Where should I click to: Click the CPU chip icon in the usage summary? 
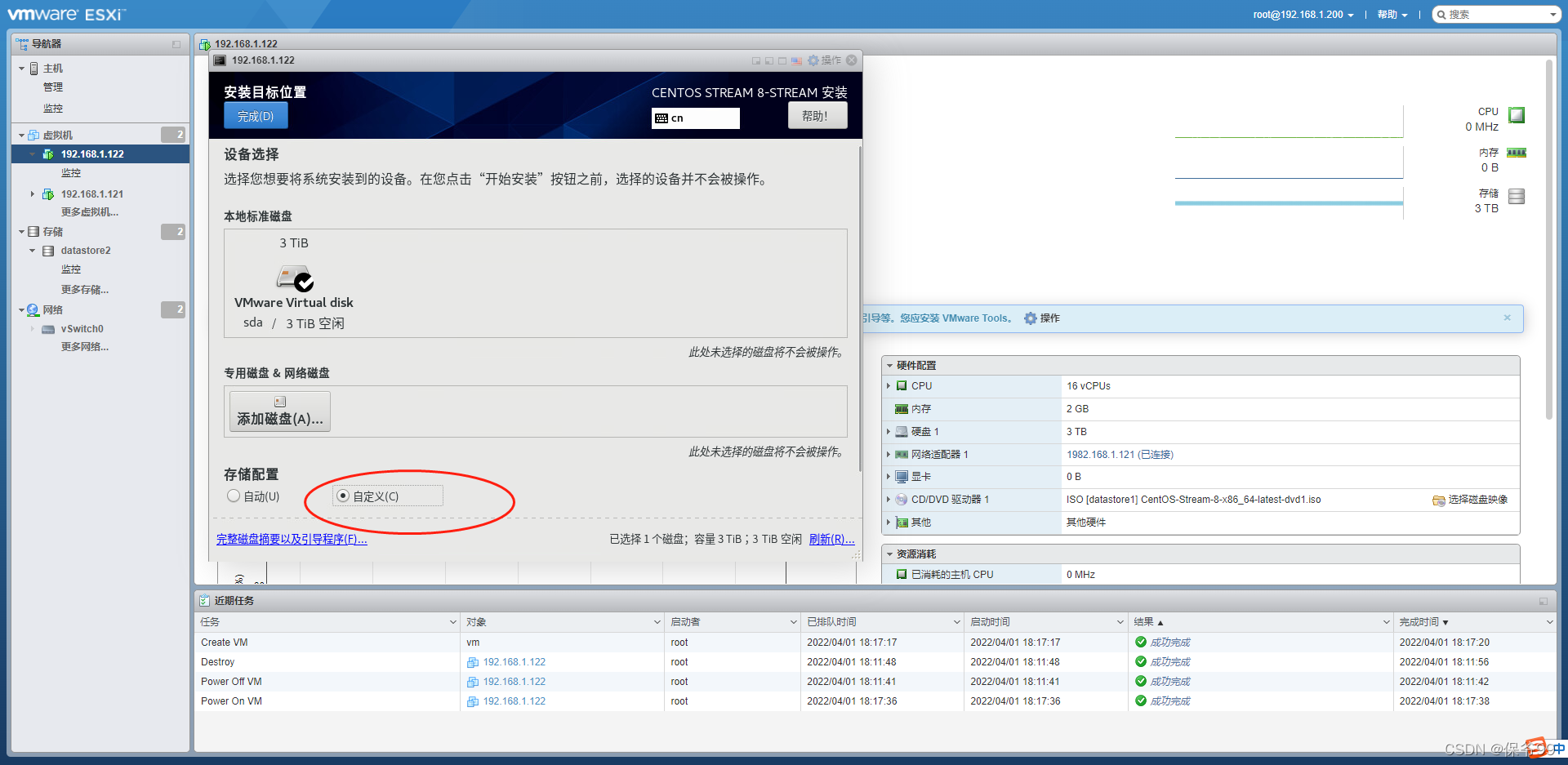[x=1517, y=115]
